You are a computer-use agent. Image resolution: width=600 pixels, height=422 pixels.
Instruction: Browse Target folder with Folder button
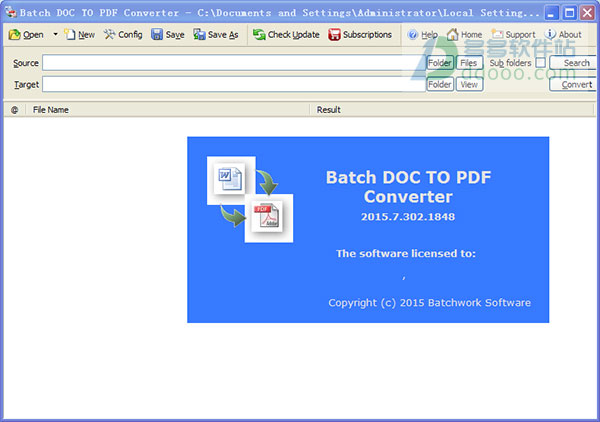click(x=440, y=84)
